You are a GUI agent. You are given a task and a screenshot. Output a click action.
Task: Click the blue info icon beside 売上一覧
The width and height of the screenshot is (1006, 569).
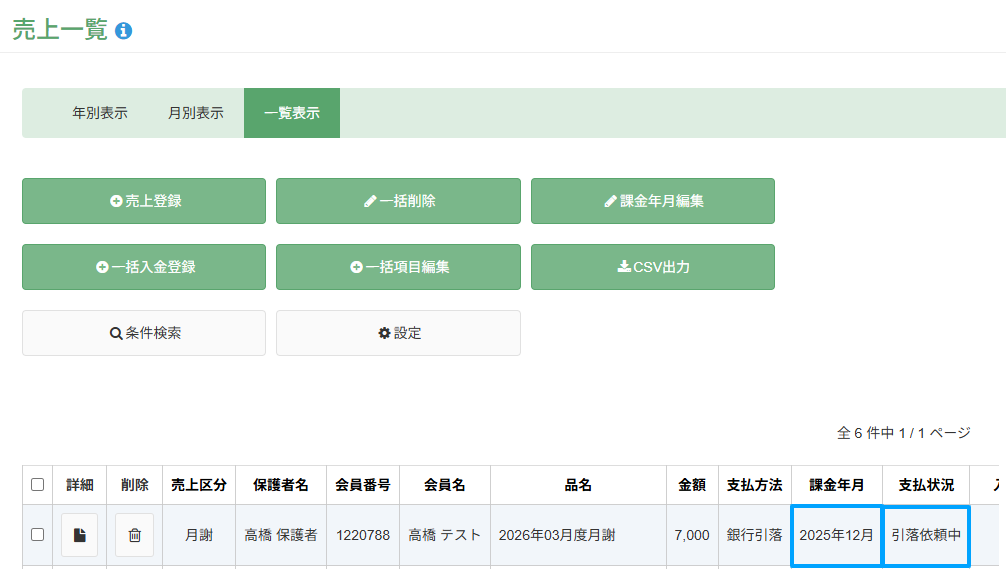click(x=124, y=31)
